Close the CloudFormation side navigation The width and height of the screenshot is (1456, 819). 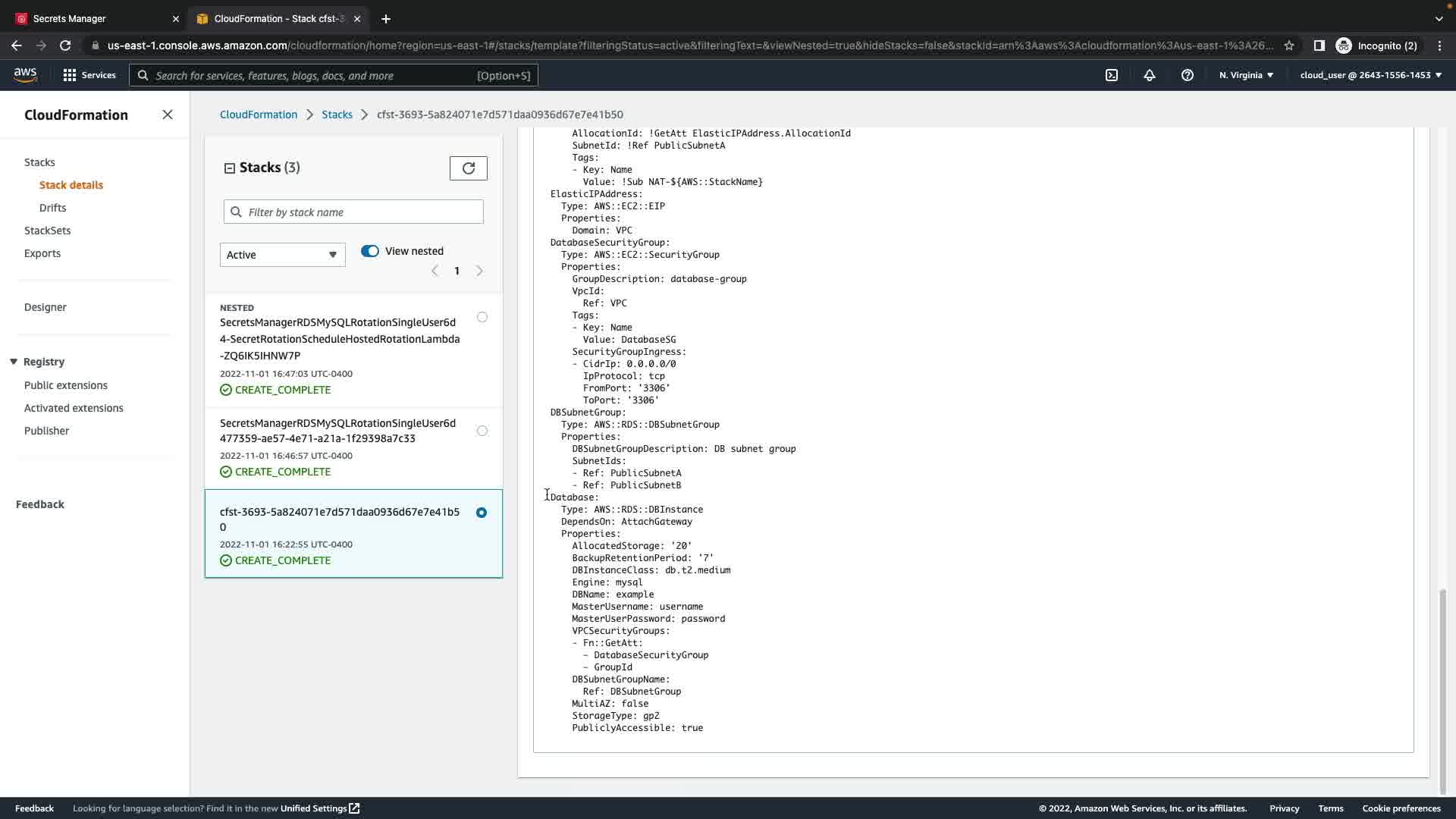pos(168,115)
